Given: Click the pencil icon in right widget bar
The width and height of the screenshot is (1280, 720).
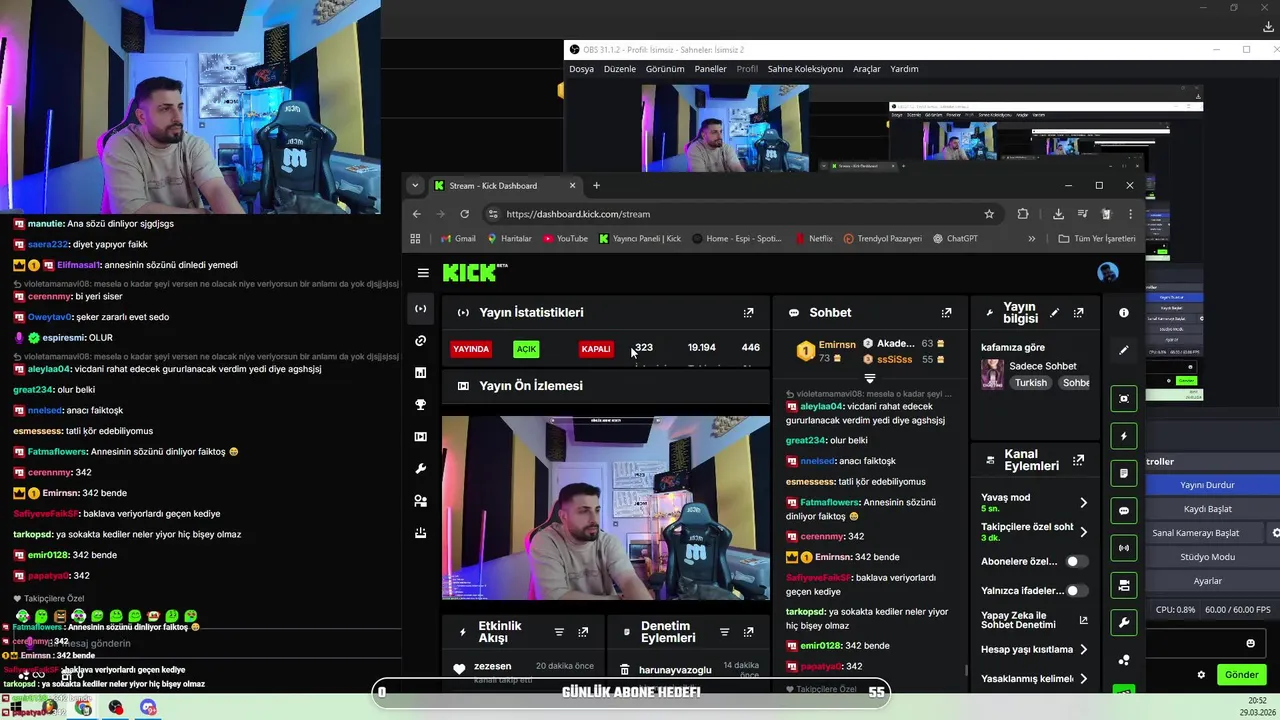Looking at the screenshot, I should pos(1124,350).
